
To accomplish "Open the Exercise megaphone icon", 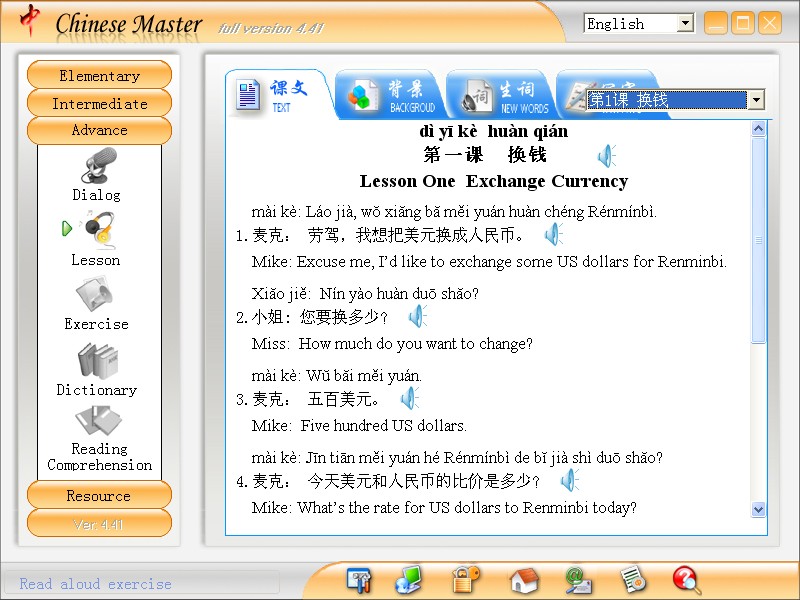I will tap(95, 294).
